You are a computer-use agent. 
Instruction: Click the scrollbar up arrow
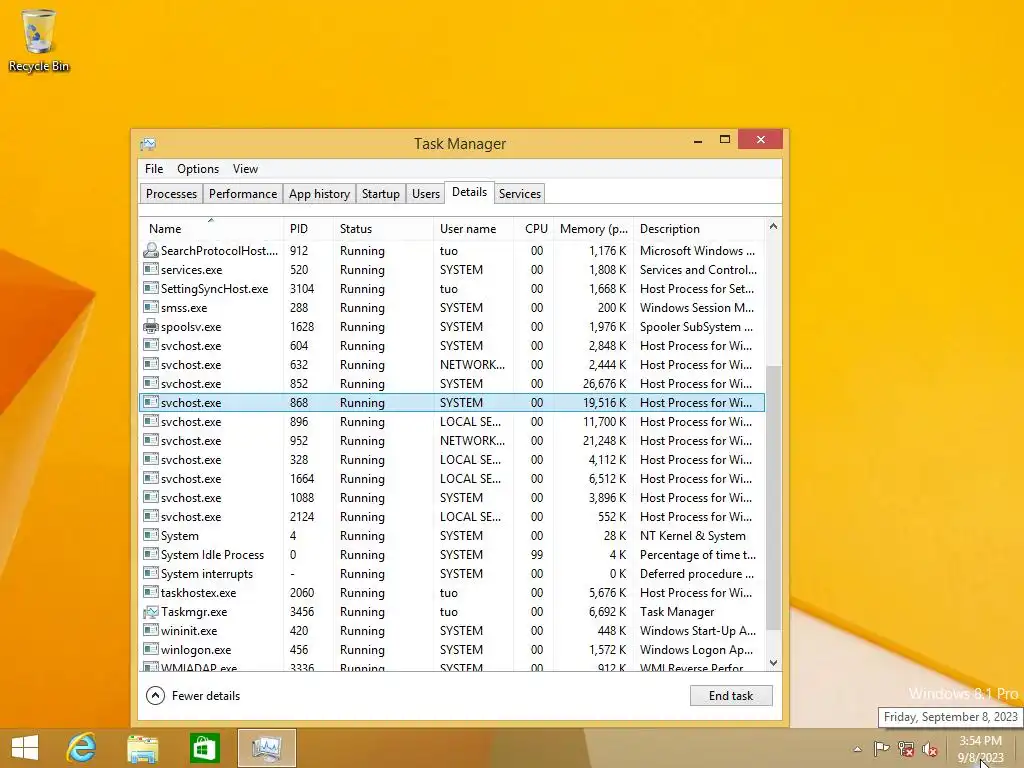point(773,226)
